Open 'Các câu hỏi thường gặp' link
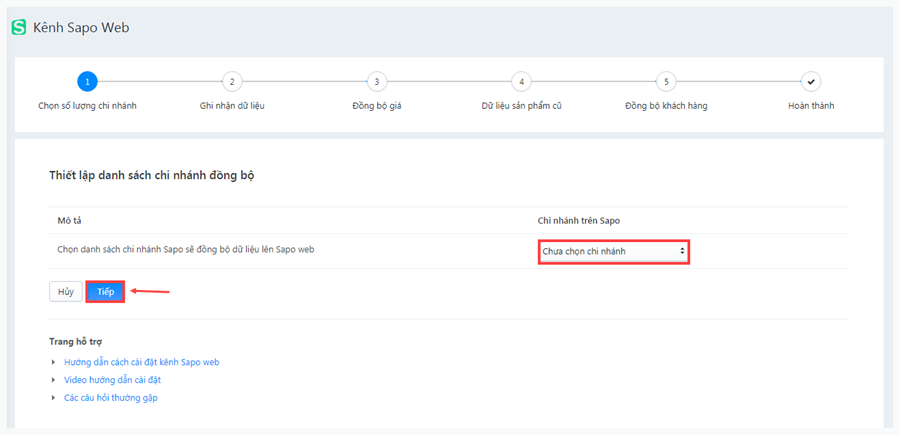 click(x=111, y=398)
